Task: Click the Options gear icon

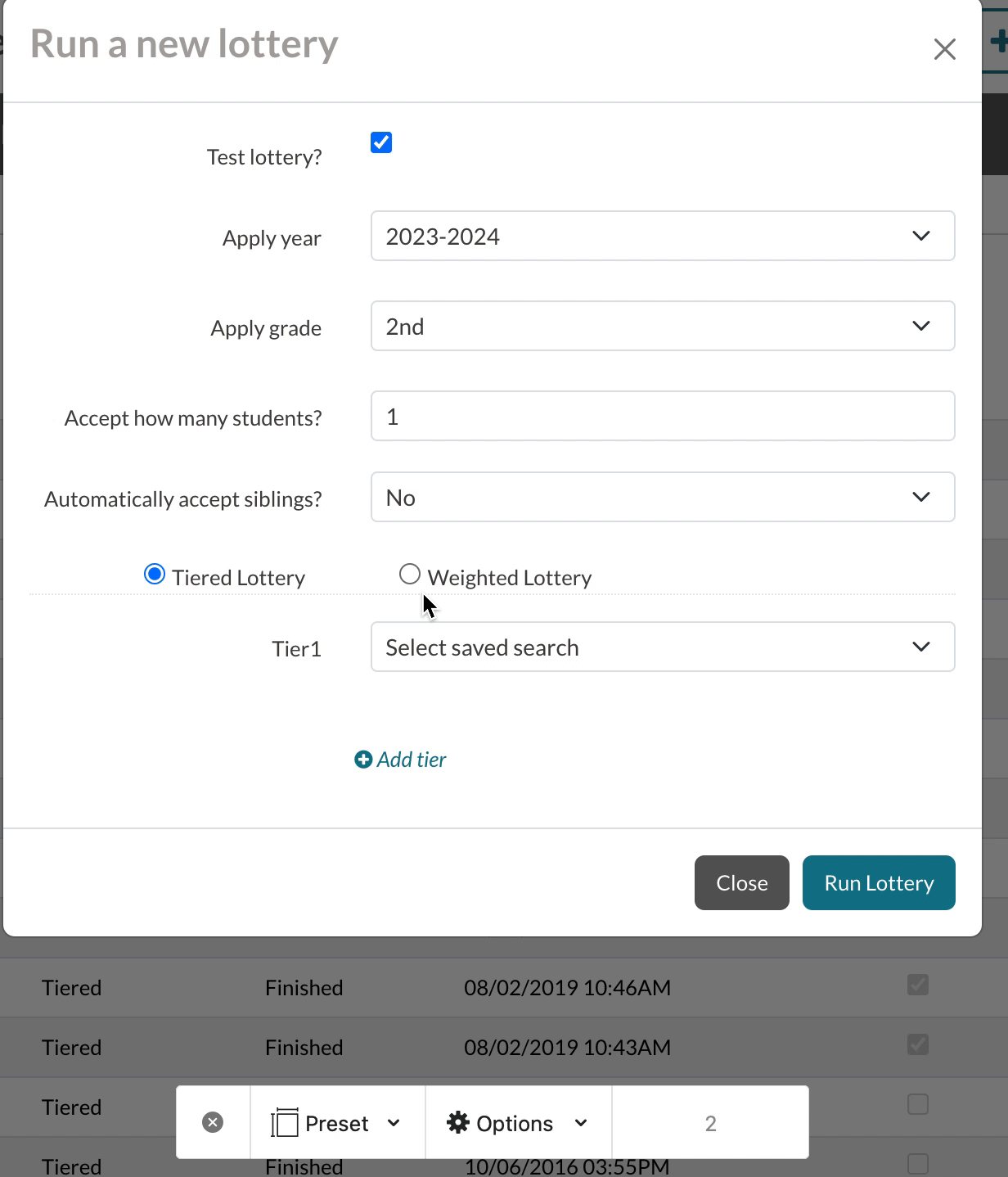Action: pyautogui.click(x=458, y=1123)
